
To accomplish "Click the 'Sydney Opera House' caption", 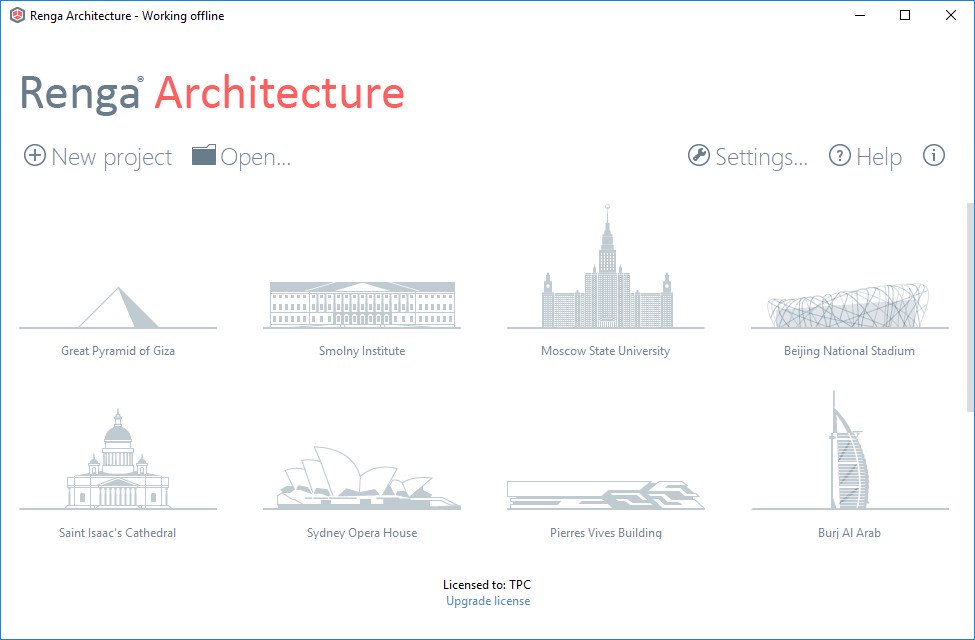I will click(362, 533).
